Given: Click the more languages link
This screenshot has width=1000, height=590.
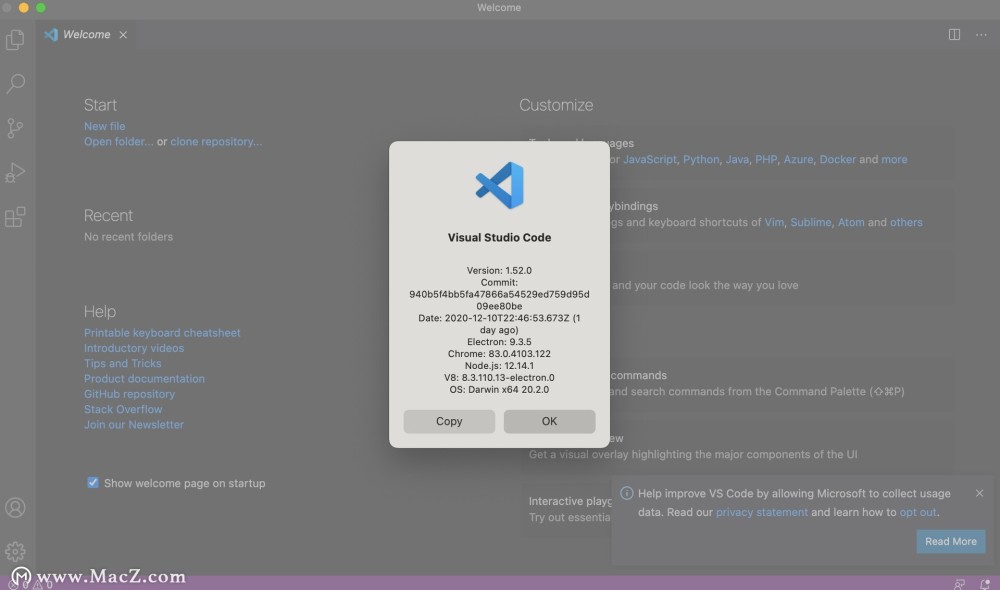Looking at the screenshot, I should (894, 159).
